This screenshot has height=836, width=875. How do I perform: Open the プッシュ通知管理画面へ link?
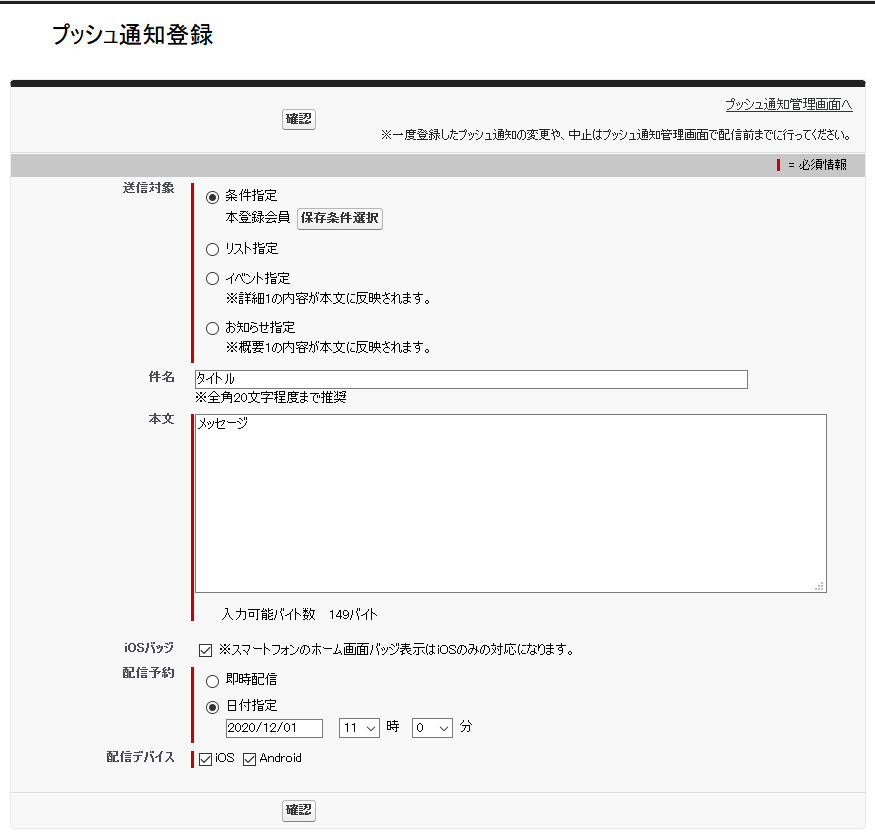[x=787, y=103]
